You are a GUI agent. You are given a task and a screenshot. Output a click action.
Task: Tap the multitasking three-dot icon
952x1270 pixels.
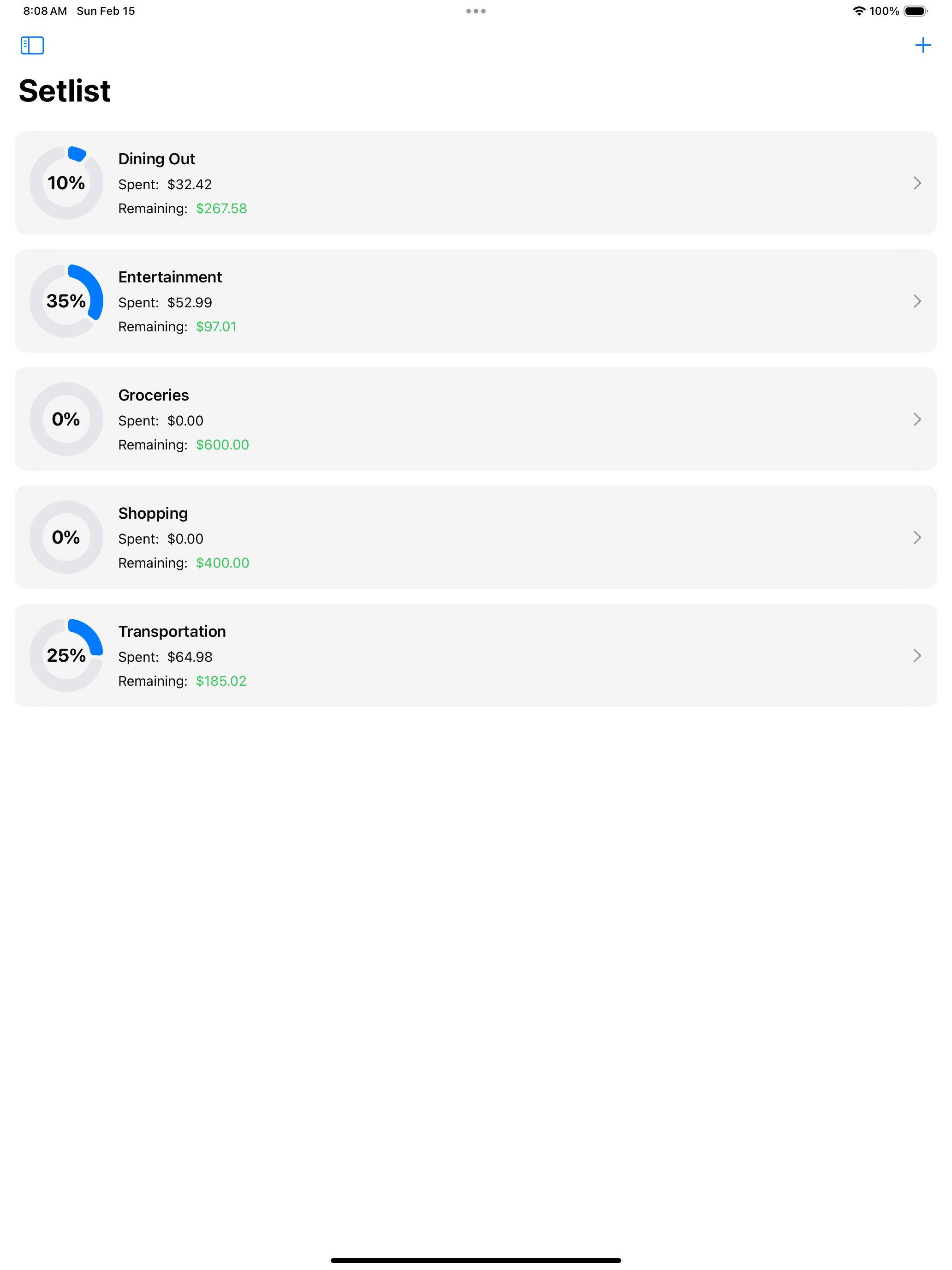click(x=476, y=11)
